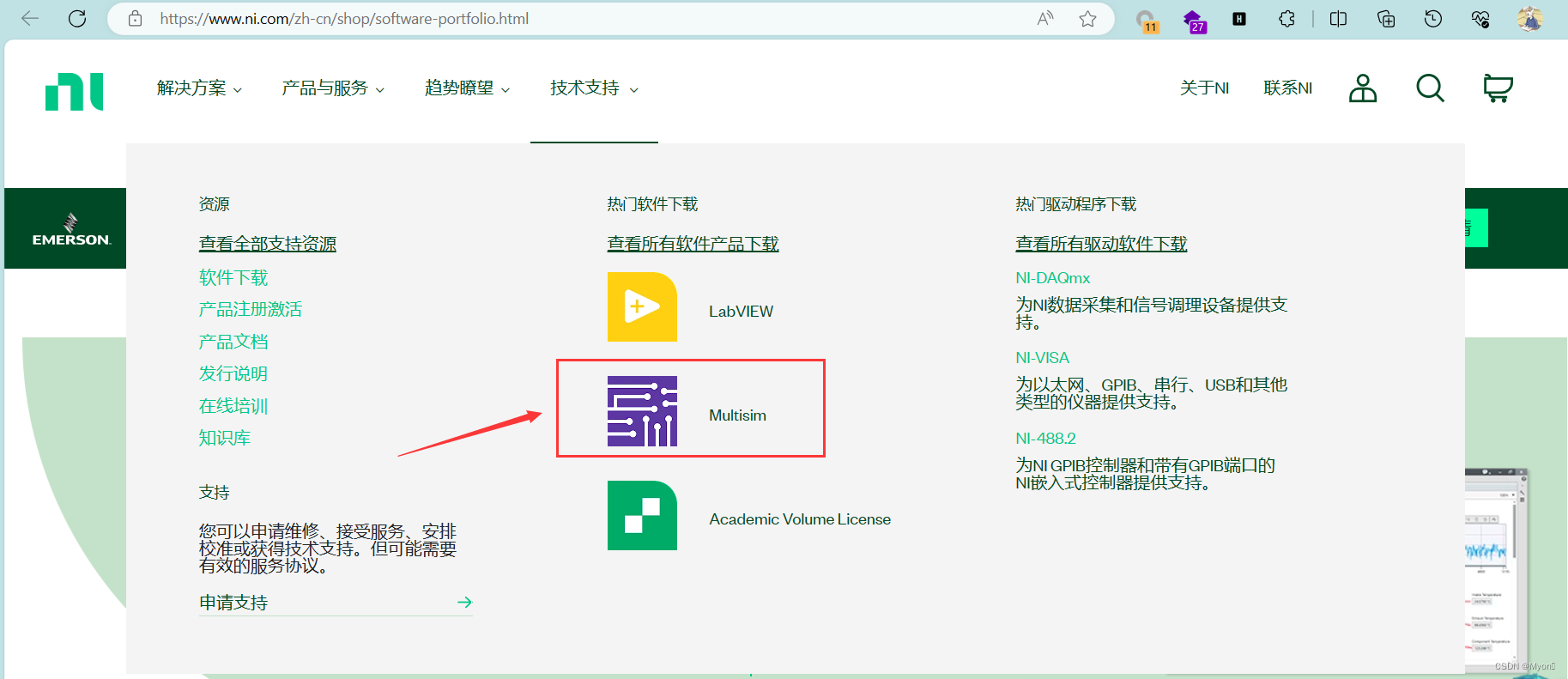Open the 在线培训 link
This screenshot has height=679, width=1568.
[x=233, y=406]
